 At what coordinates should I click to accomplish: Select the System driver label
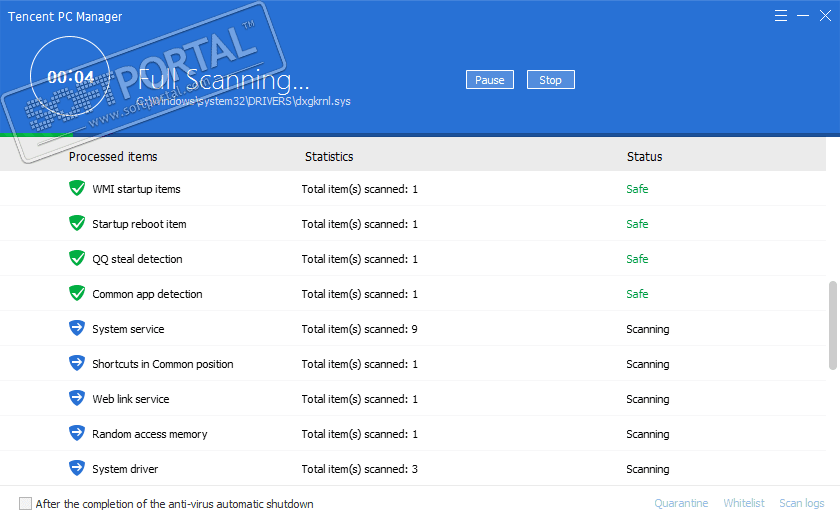(x=125, y=469)
